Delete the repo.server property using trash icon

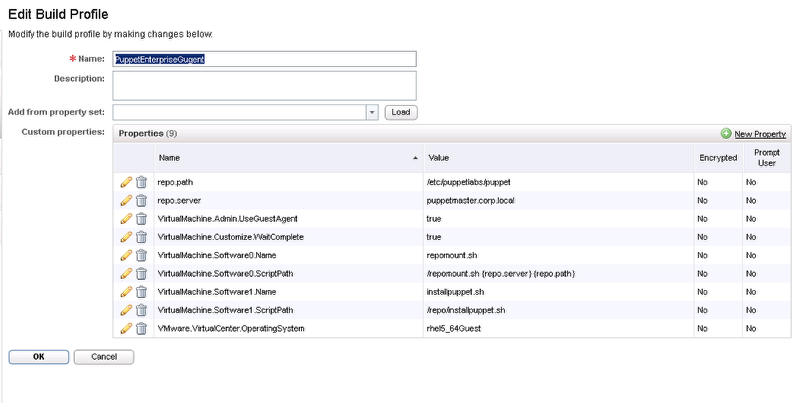tap(141, 200)
